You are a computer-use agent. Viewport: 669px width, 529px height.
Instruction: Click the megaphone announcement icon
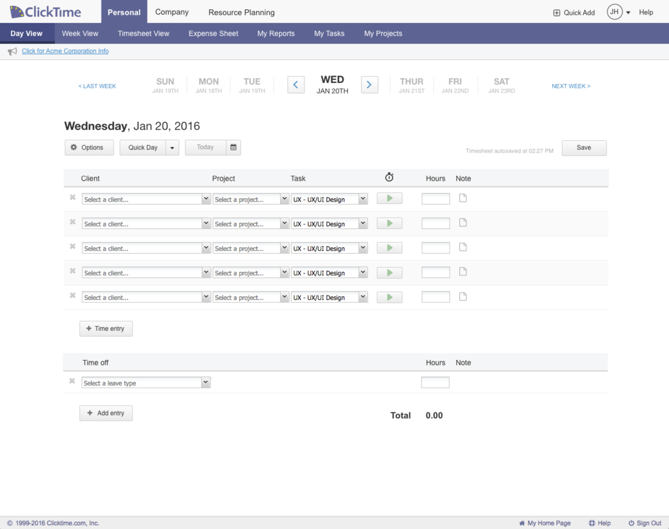[12, 51]
